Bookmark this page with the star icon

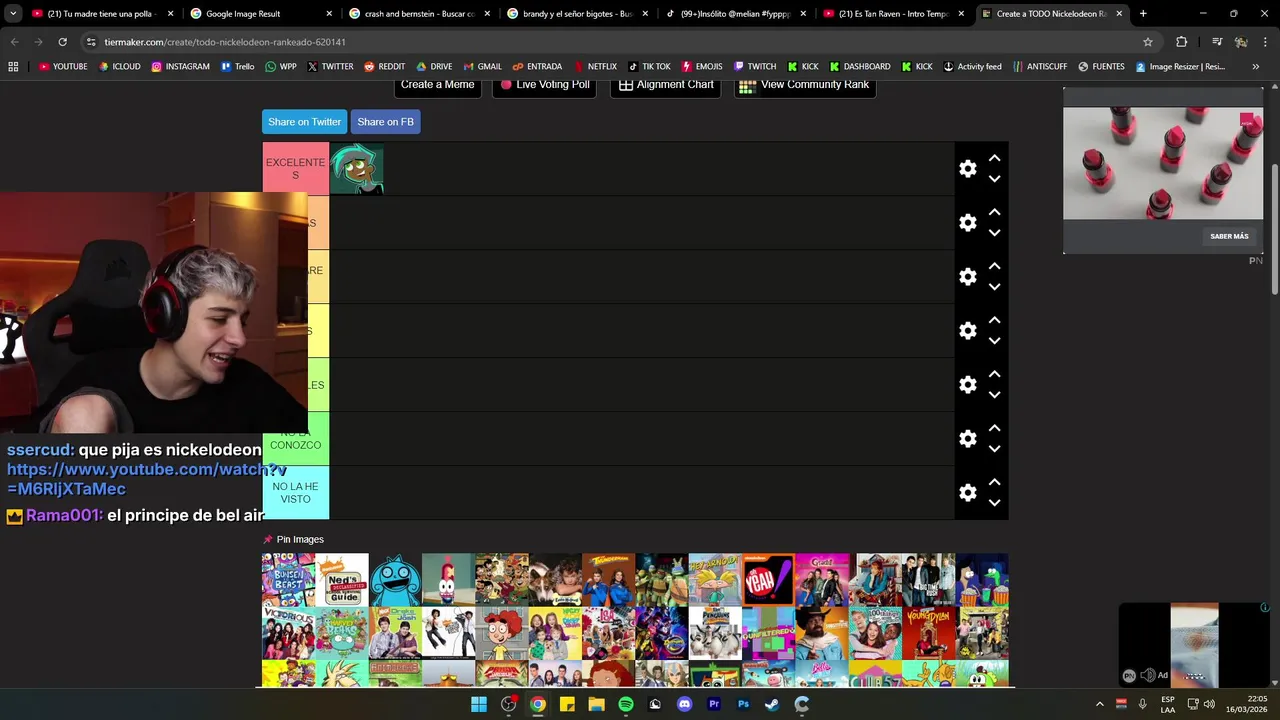1148,42
